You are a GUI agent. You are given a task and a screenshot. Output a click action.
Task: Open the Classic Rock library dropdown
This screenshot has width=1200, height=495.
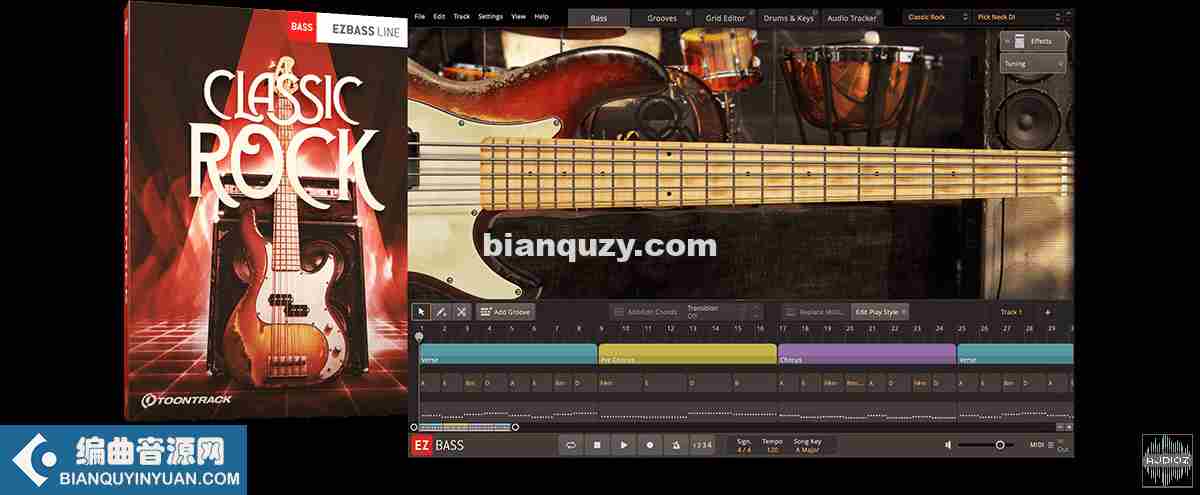(x=936, y=18)
